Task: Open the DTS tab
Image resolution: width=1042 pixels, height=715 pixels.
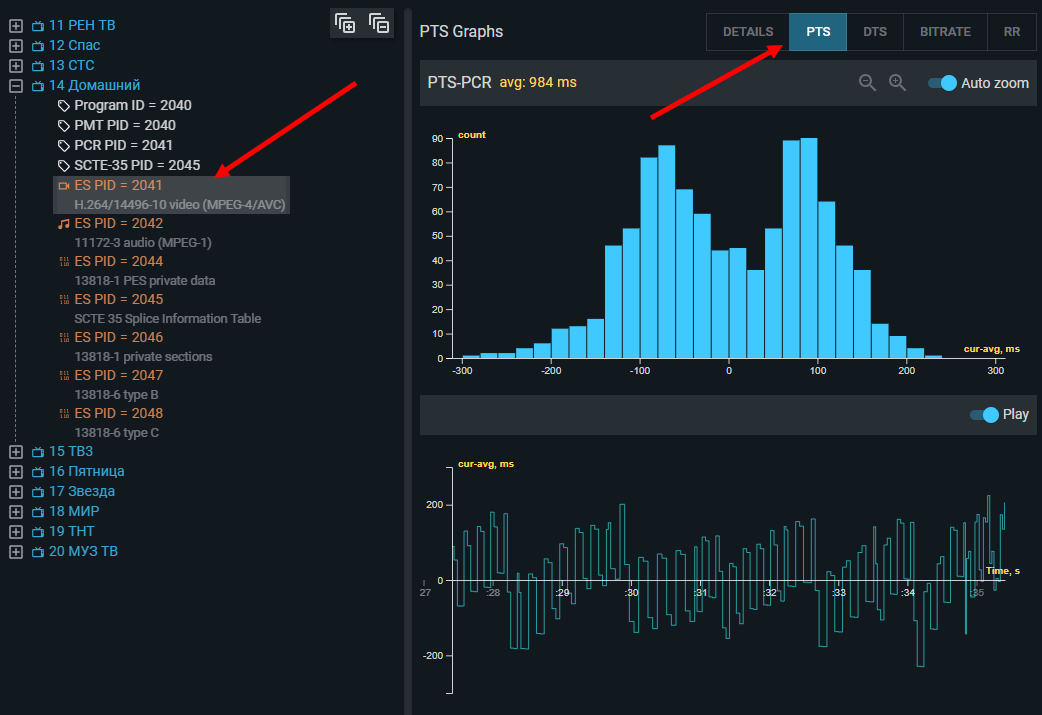Action: point(875,32)
